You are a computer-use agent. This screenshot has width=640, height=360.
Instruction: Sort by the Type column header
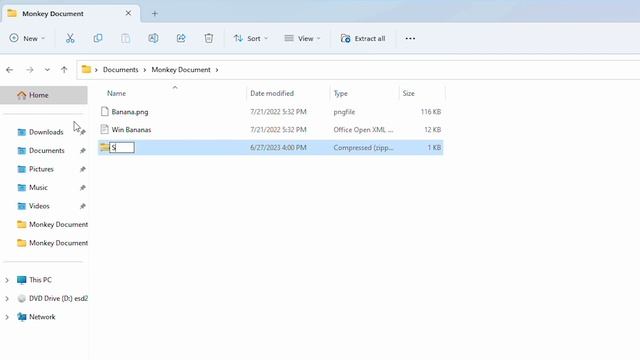tap(340, 93)
